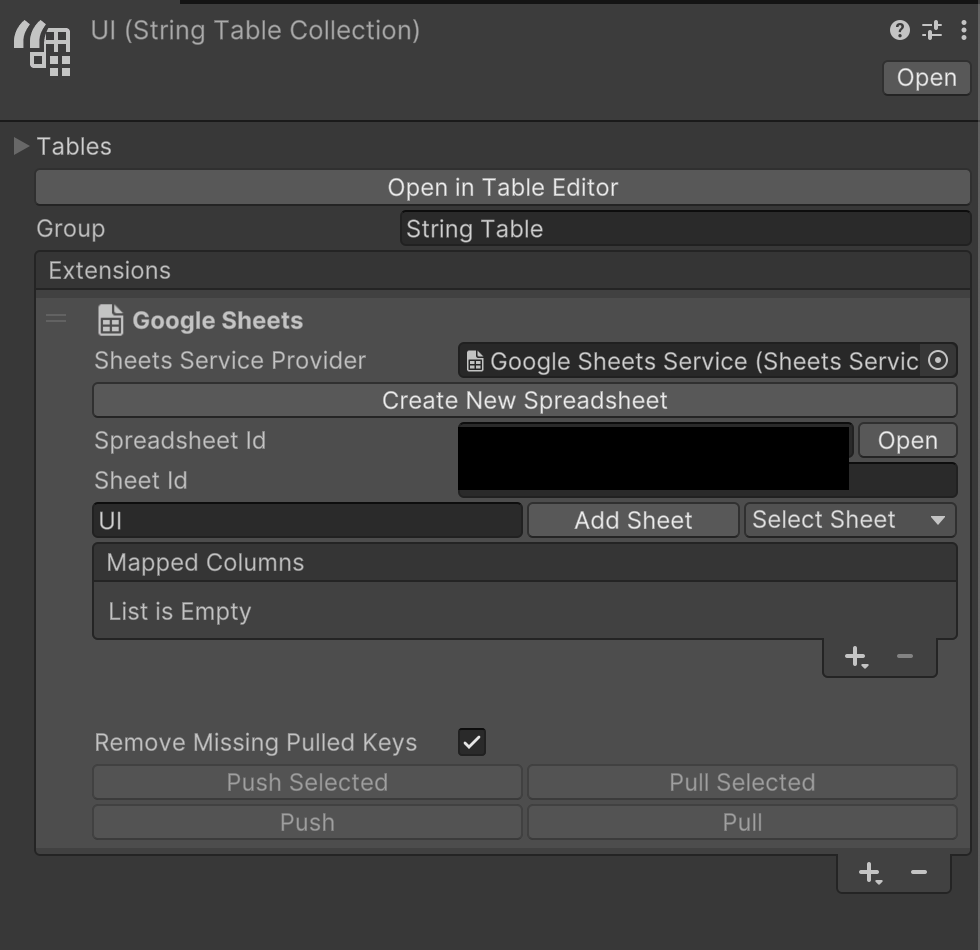Click the String Table Collection asset icon
The width and height of the screenshot is (980, 950).
[42, 48]
